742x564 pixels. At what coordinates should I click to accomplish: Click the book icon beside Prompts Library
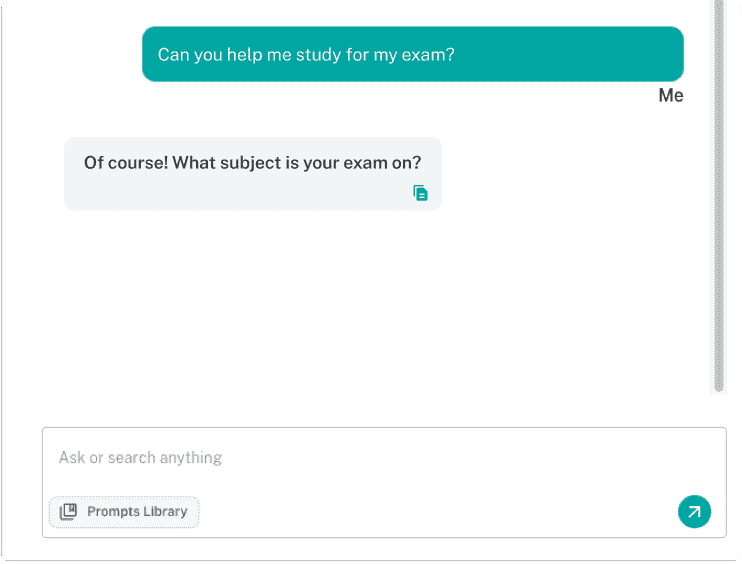pos(68,512)
